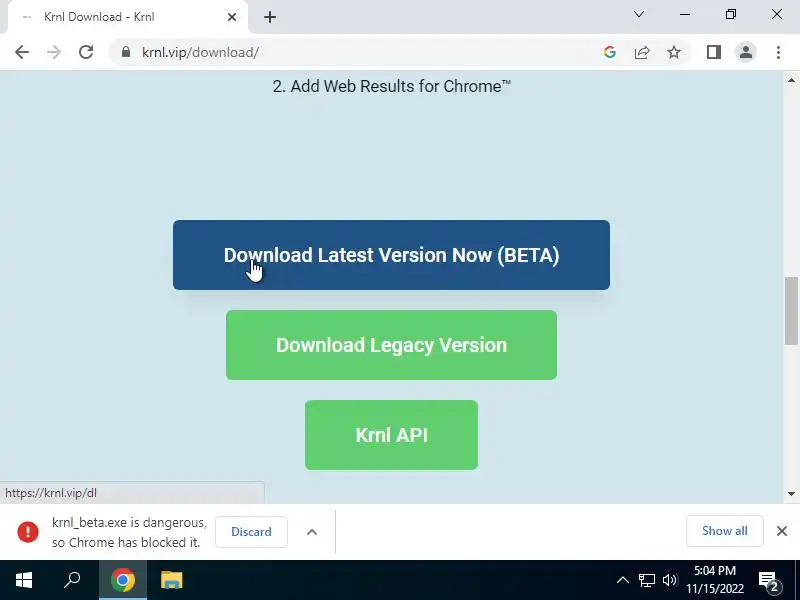
Task: Open the Chrome three-dot menu
Action: [778, 52]
